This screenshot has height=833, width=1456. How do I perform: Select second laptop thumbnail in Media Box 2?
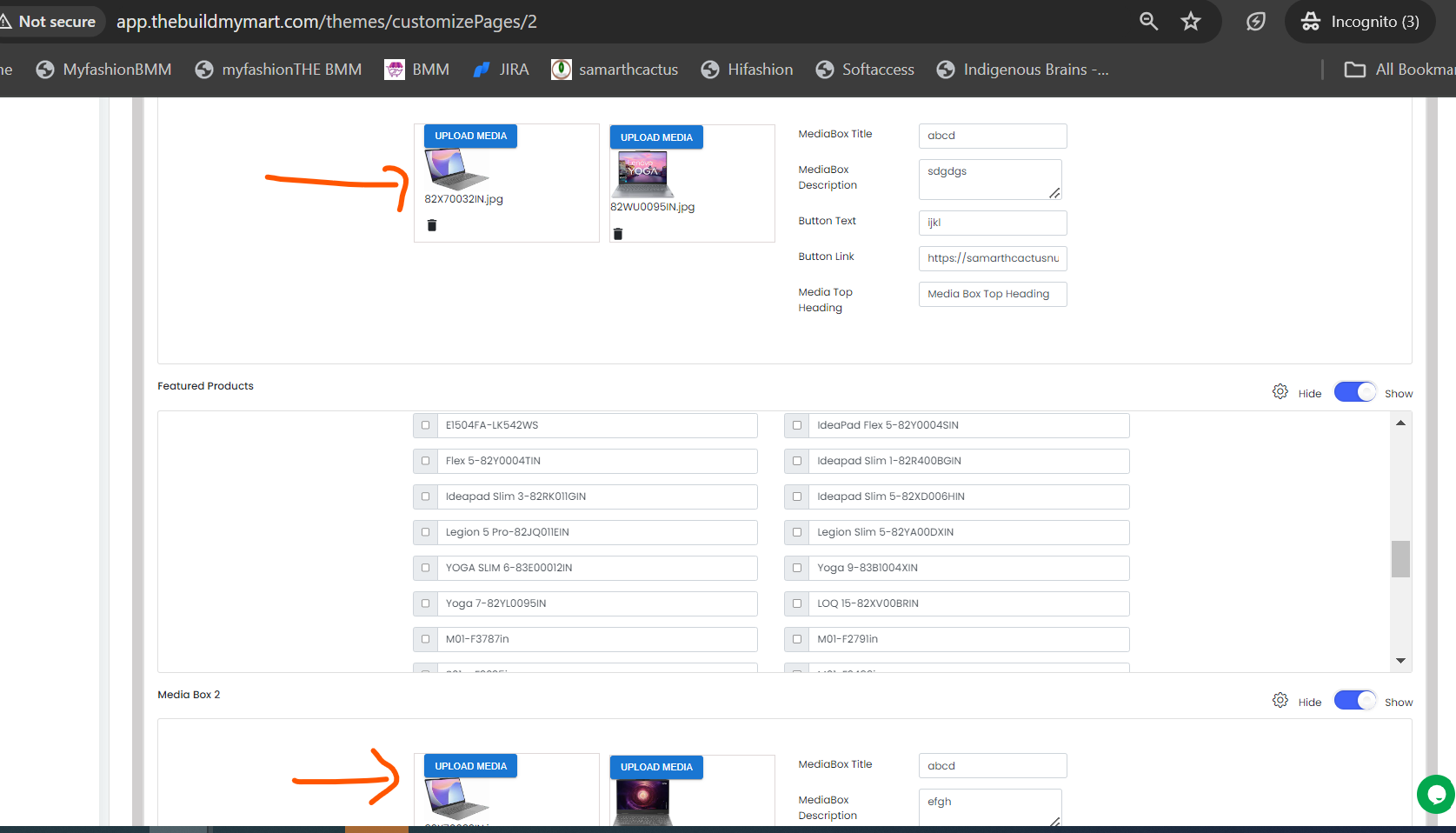pos(643,803)
